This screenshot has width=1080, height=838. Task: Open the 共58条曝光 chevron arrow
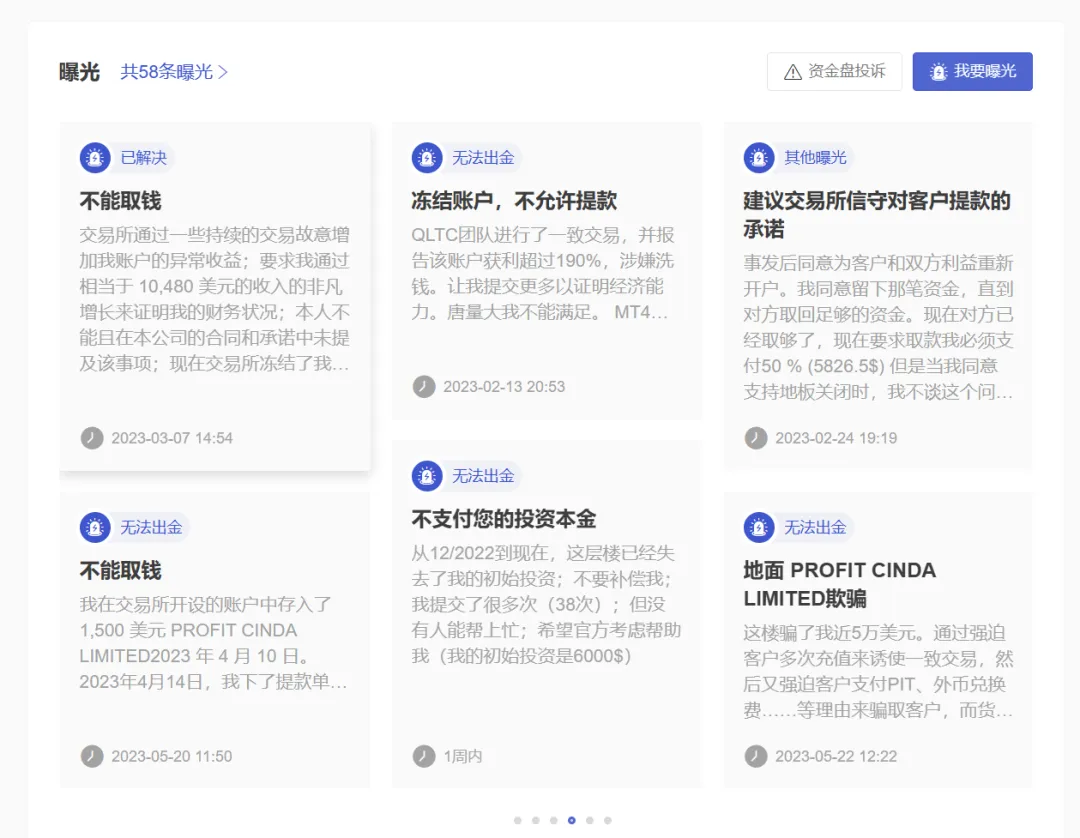point(222,72)
